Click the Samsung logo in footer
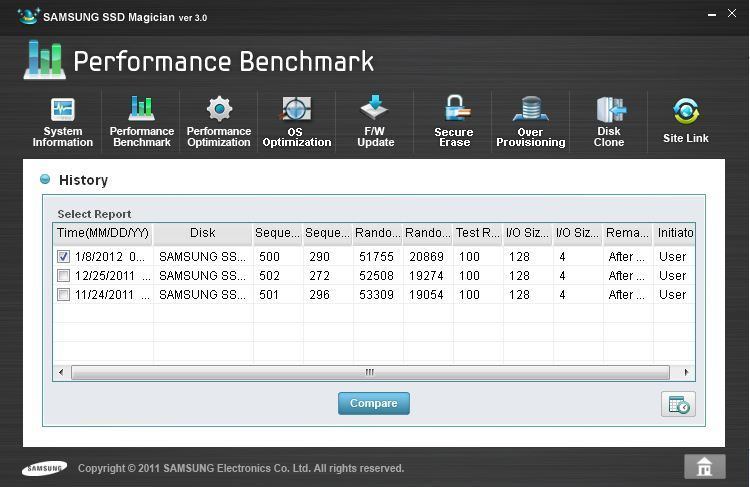 [x=44, y=468]
